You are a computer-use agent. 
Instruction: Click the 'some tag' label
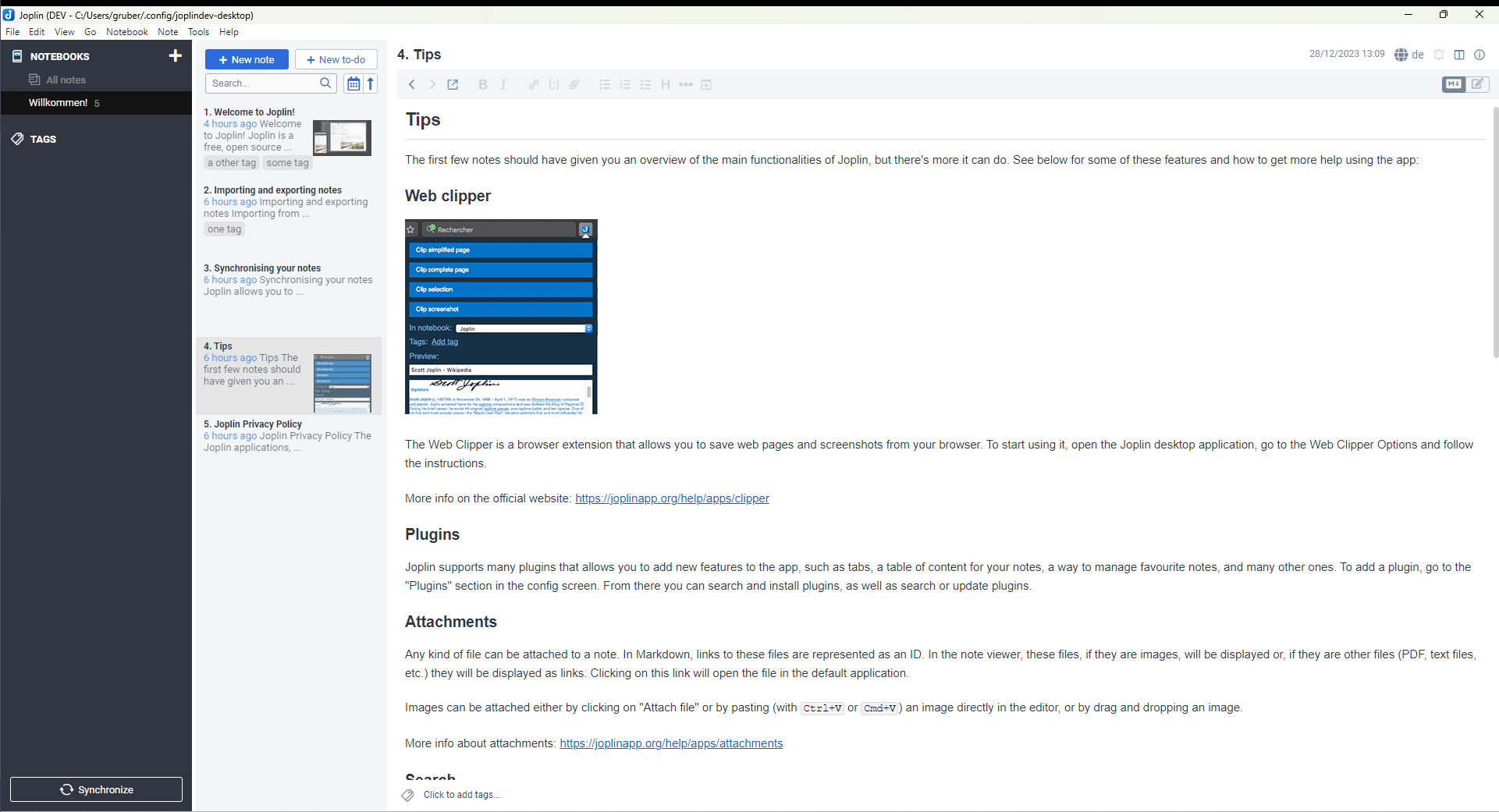click(x=287, y=163)
